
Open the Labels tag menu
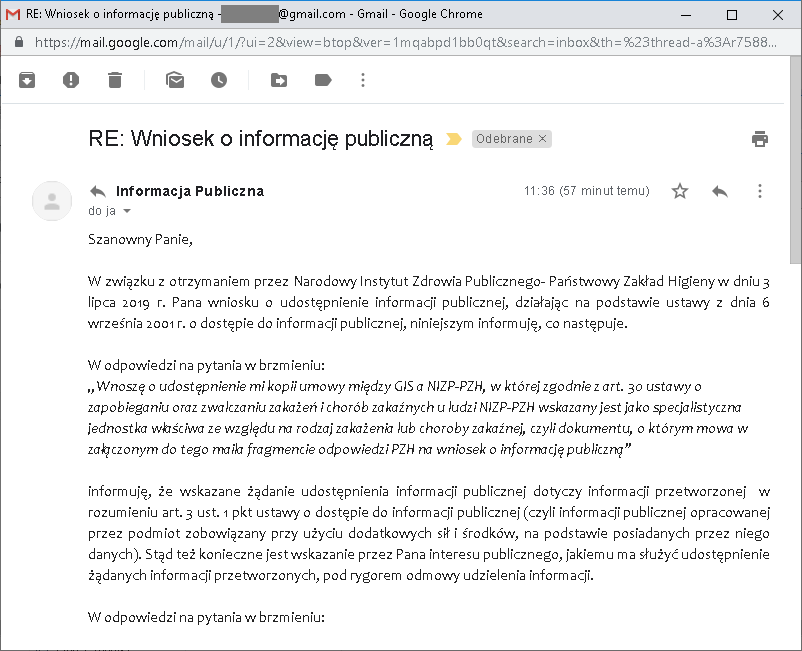[323, 80]
